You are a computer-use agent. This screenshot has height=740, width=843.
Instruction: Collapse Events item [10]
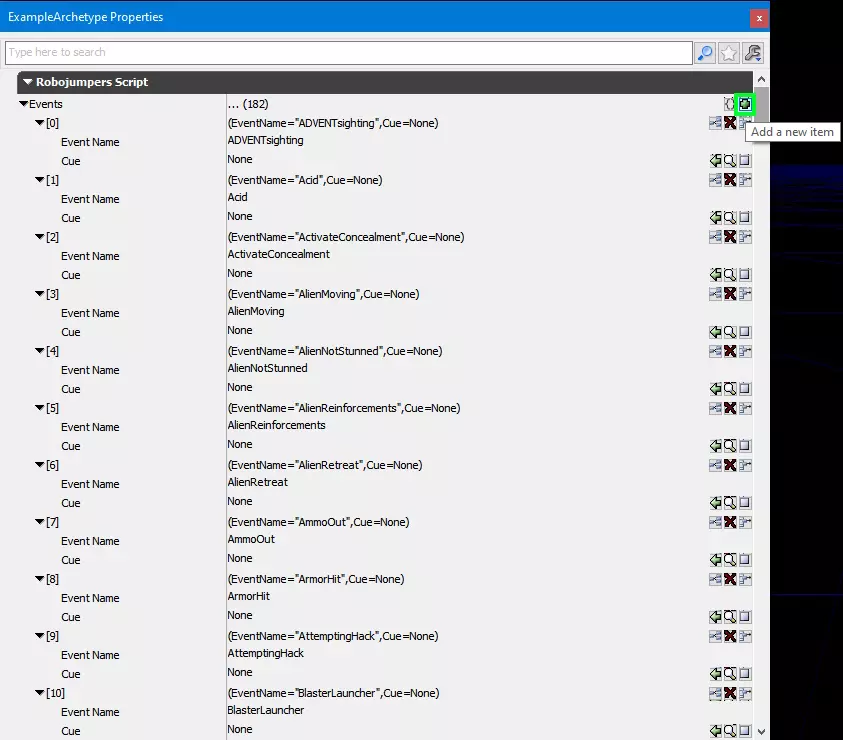[39, 693]
